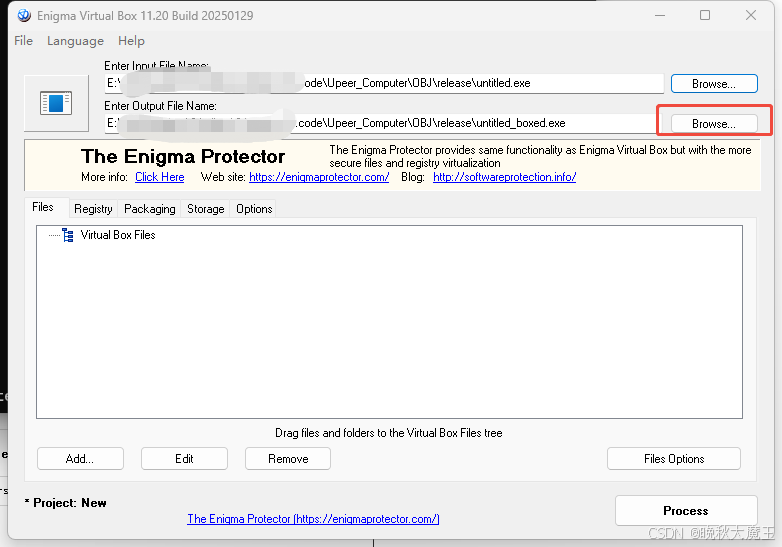This screenshot has height=547, width=782.
Task: Open the softwareprotection.info blog link
Action: coord(504,177)
